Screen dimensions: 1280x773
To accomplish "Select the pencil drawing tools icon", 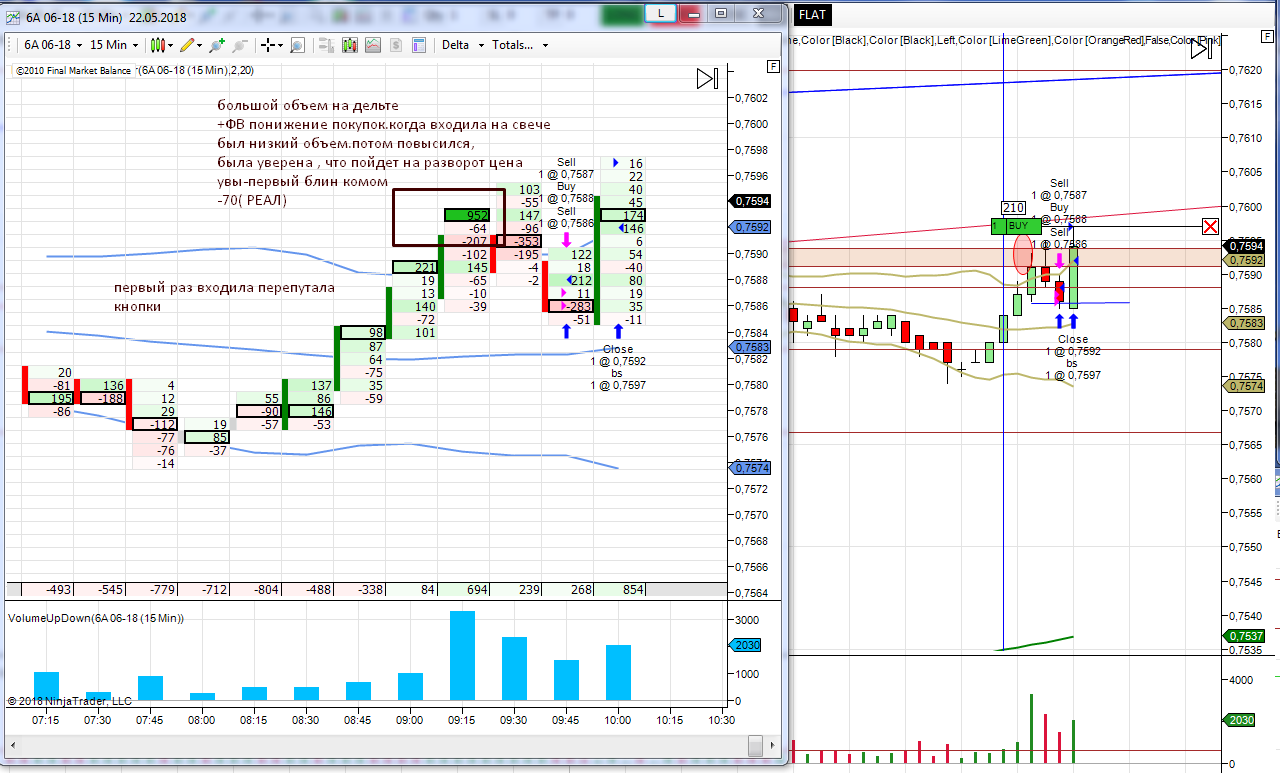I will [x=186, y=45].
